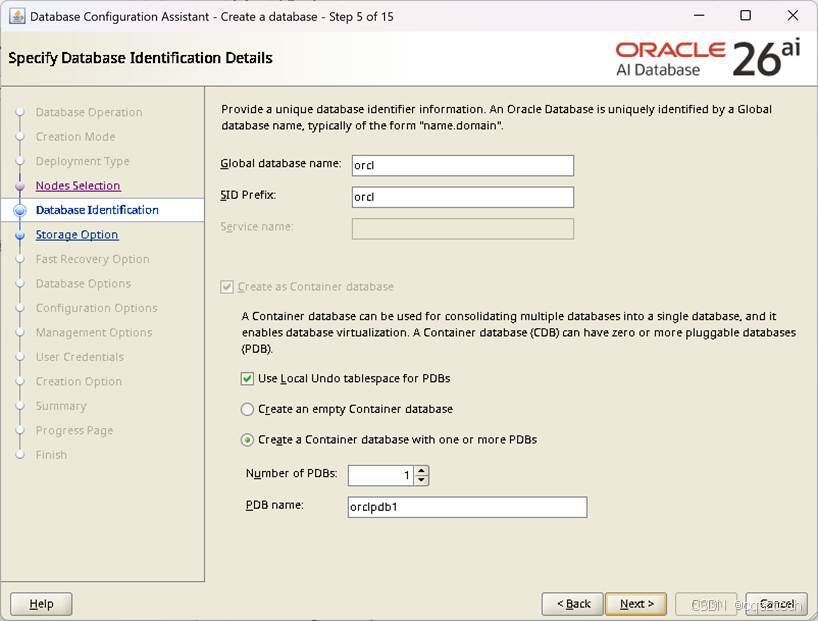
Task: Click the Configuration Options step
Action: pos(97,308)
